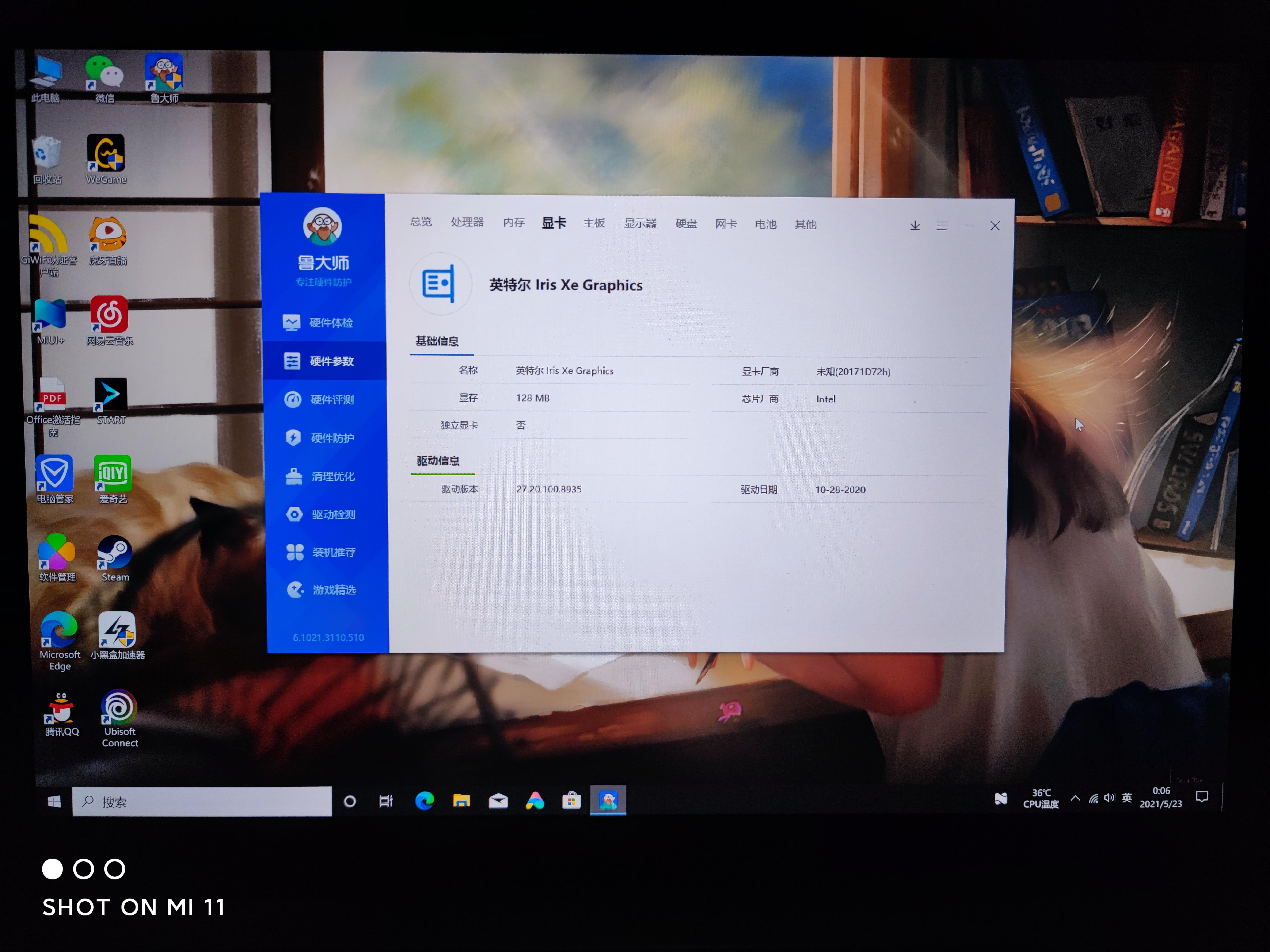The width and height of the screenshot is (1270, 952).
Task: Open START desktop icon
Action: [x=111, y=402]
